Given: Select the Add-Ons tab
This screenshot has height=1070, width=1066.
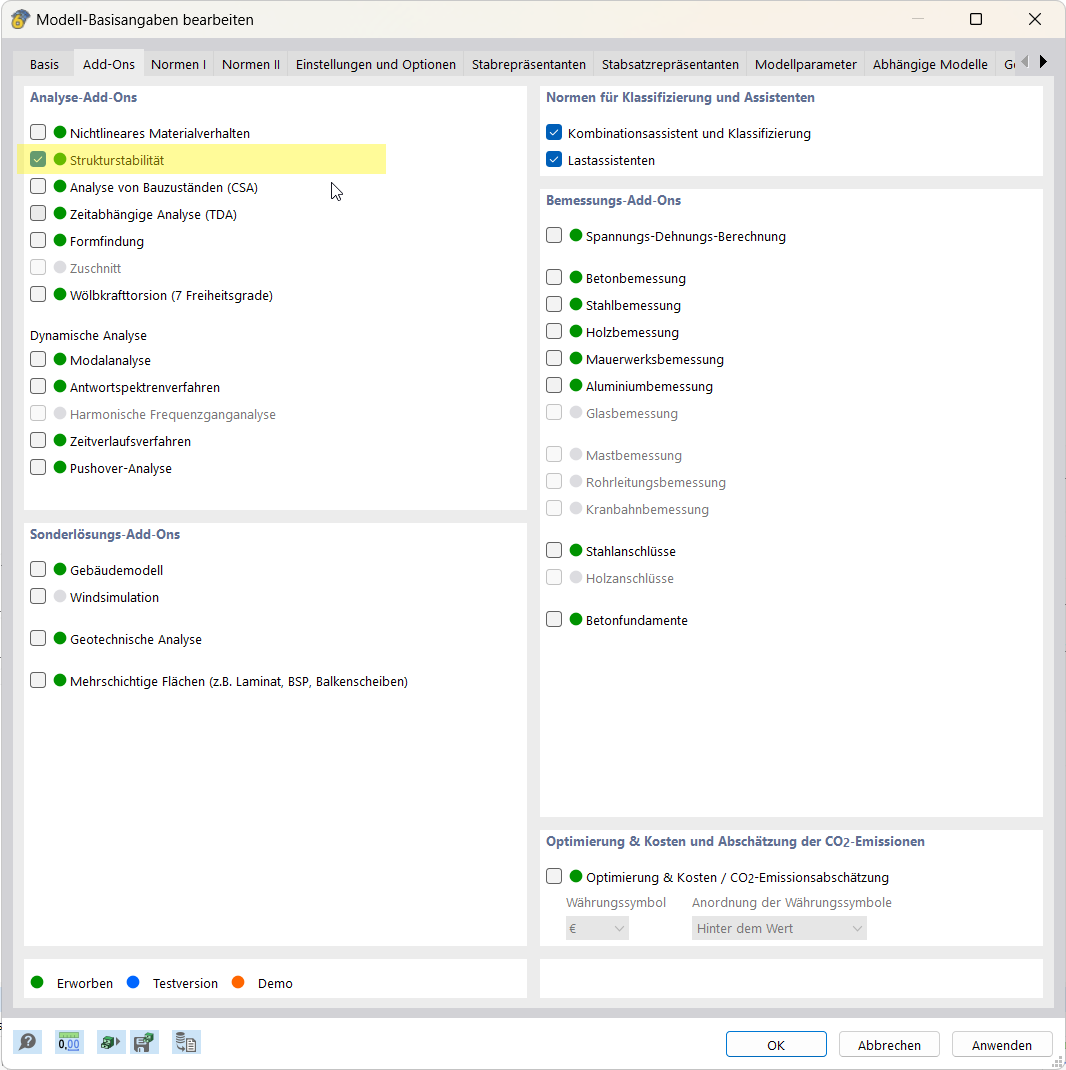Looking at the screenshot, I should click(109, 64).
